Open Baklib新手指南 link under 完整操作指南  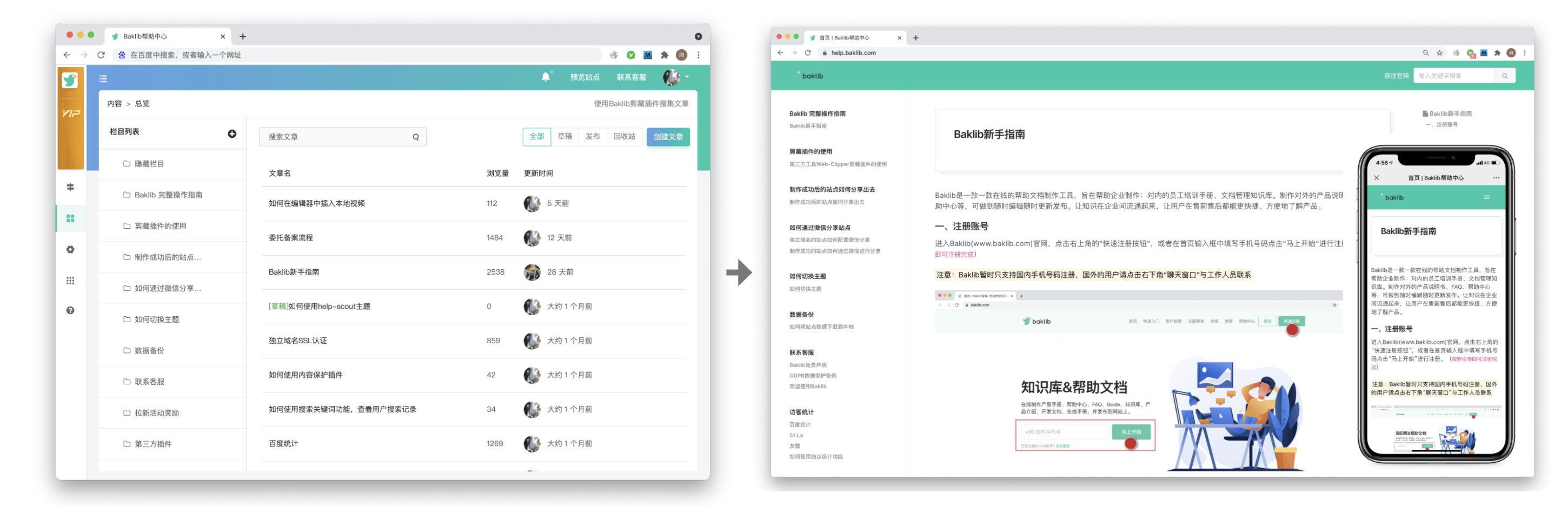808,126
